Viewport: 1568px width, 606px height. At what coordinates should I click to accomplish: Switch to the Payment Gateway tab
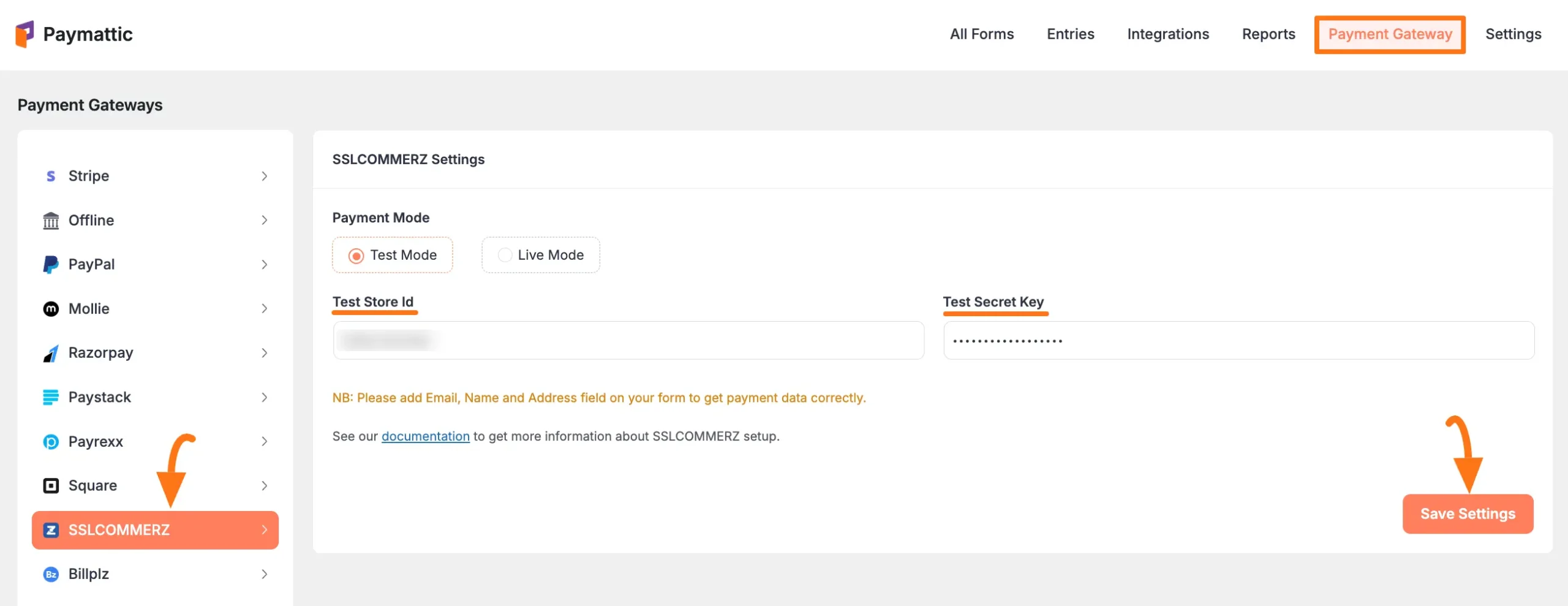pyautogui.click(x=1390, y=34)
